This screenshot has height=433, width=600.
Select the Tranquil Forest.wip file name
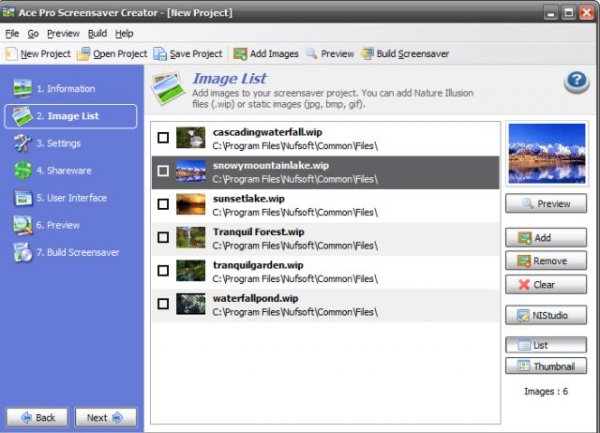click(x=259, y=232)
